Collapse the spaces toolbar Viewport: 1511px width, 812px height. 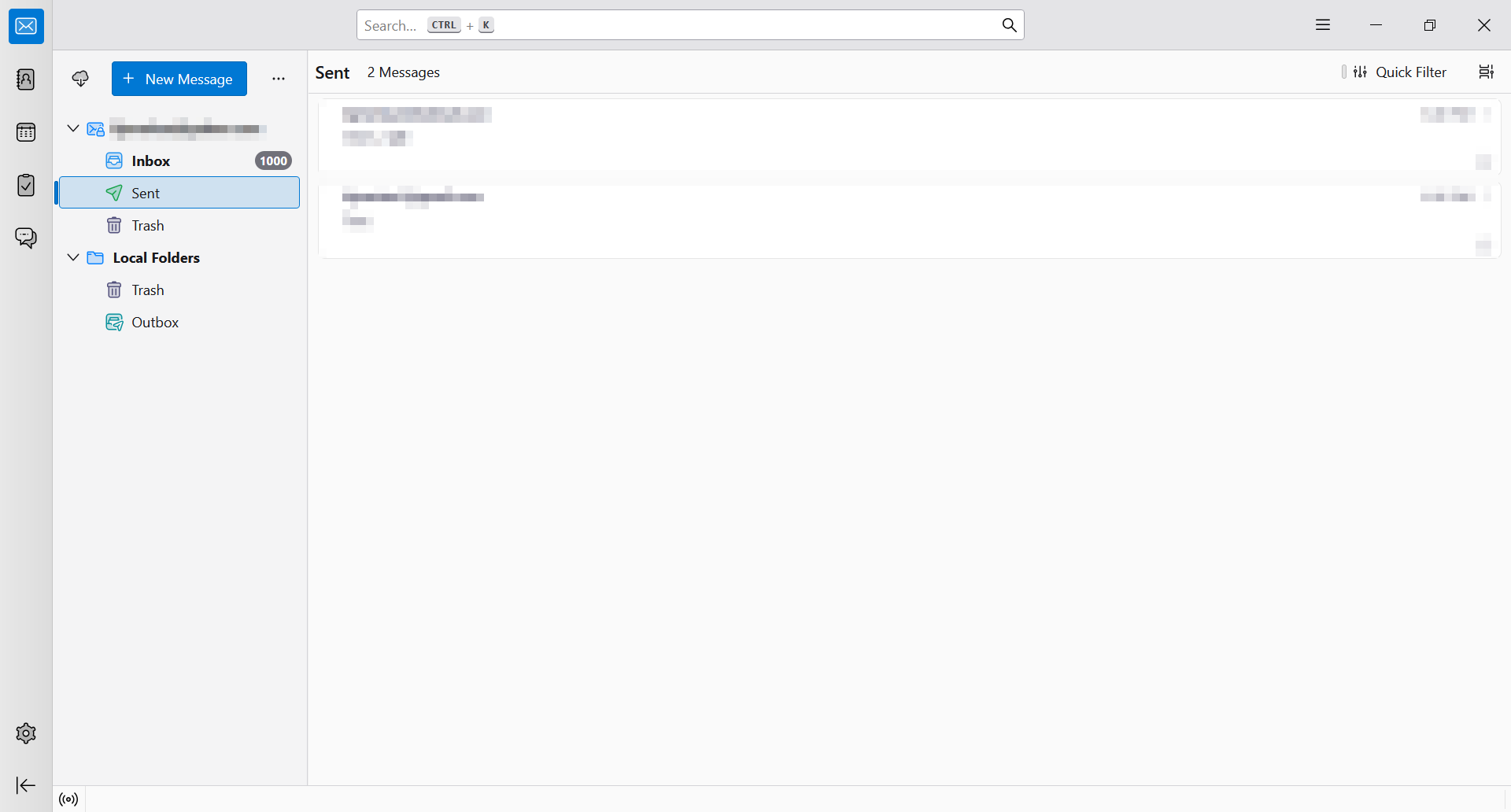26,785
